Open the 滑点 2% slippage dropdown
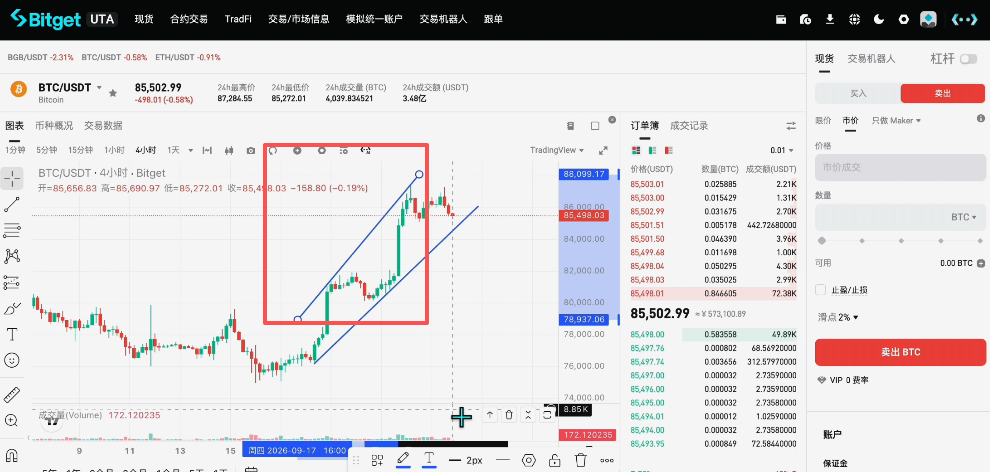The image size is (990, 472). [x=837, y=317]
